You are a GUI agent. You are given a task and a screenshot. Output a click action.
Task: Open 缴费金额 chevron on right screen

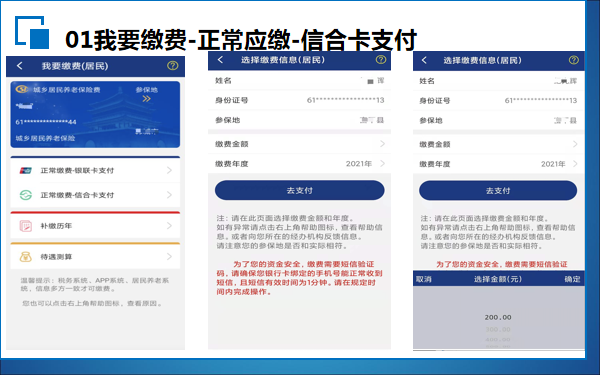575,144
